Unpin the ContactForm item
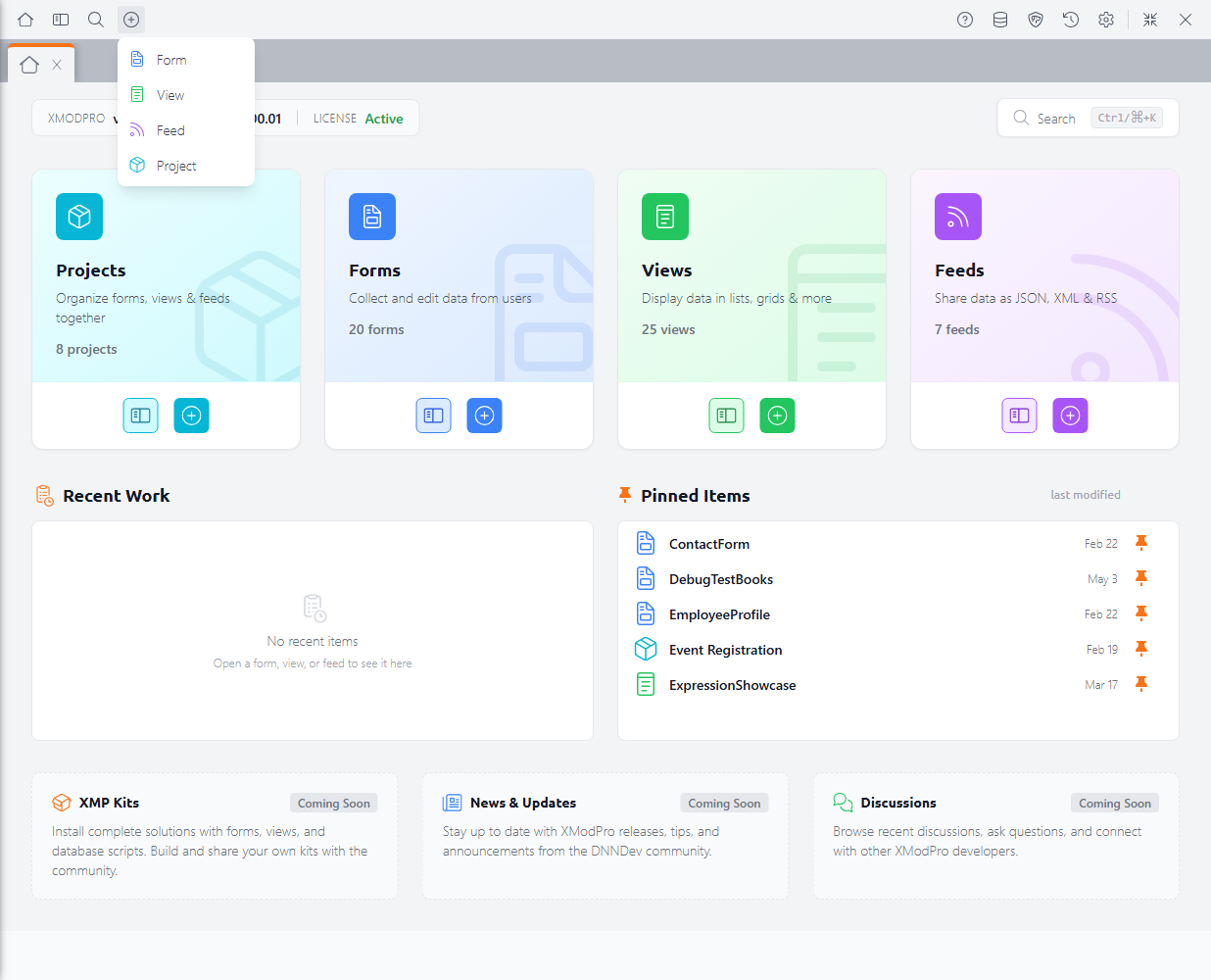This screenshot has height=980, width=1211. tap(1141, 543)
